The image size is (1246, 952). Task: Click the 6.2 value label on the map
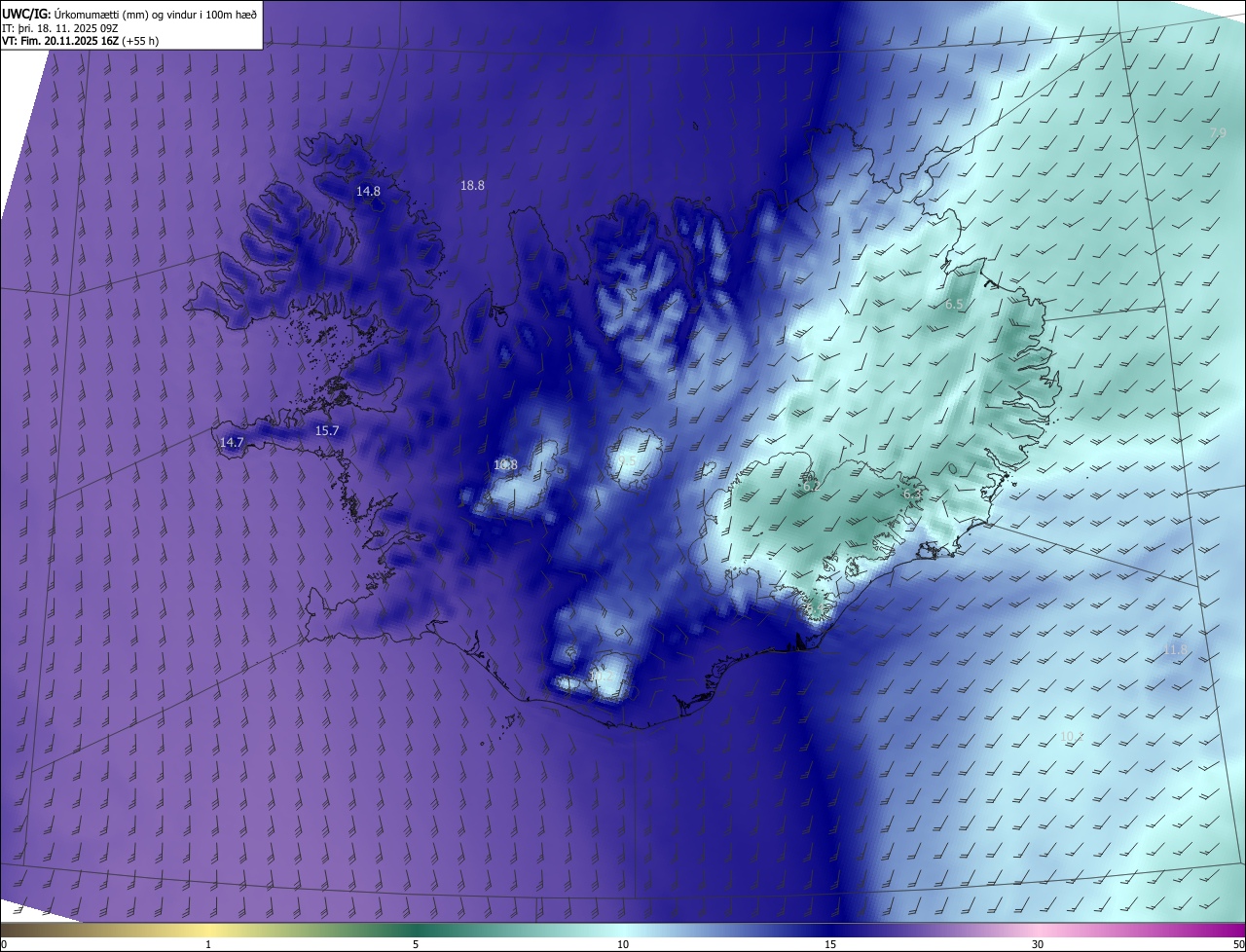coord(810,488)
